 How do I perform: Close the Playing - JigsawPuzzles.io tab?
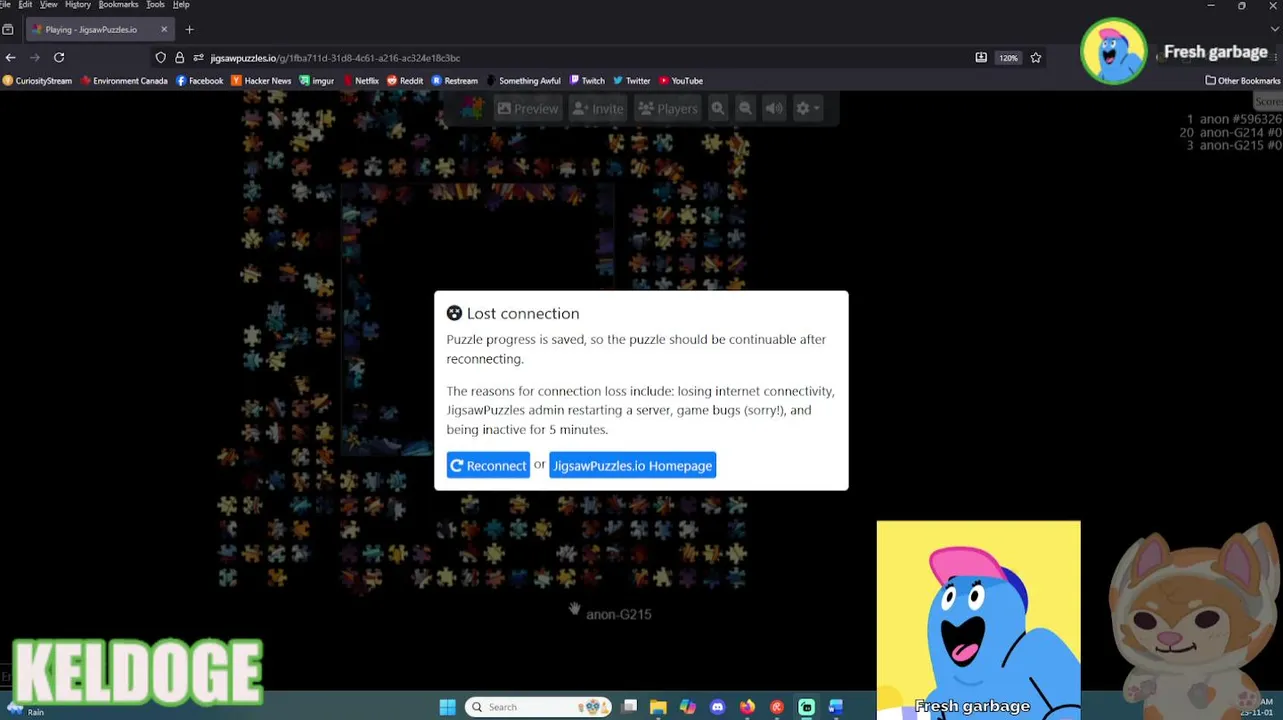(164, 29)
